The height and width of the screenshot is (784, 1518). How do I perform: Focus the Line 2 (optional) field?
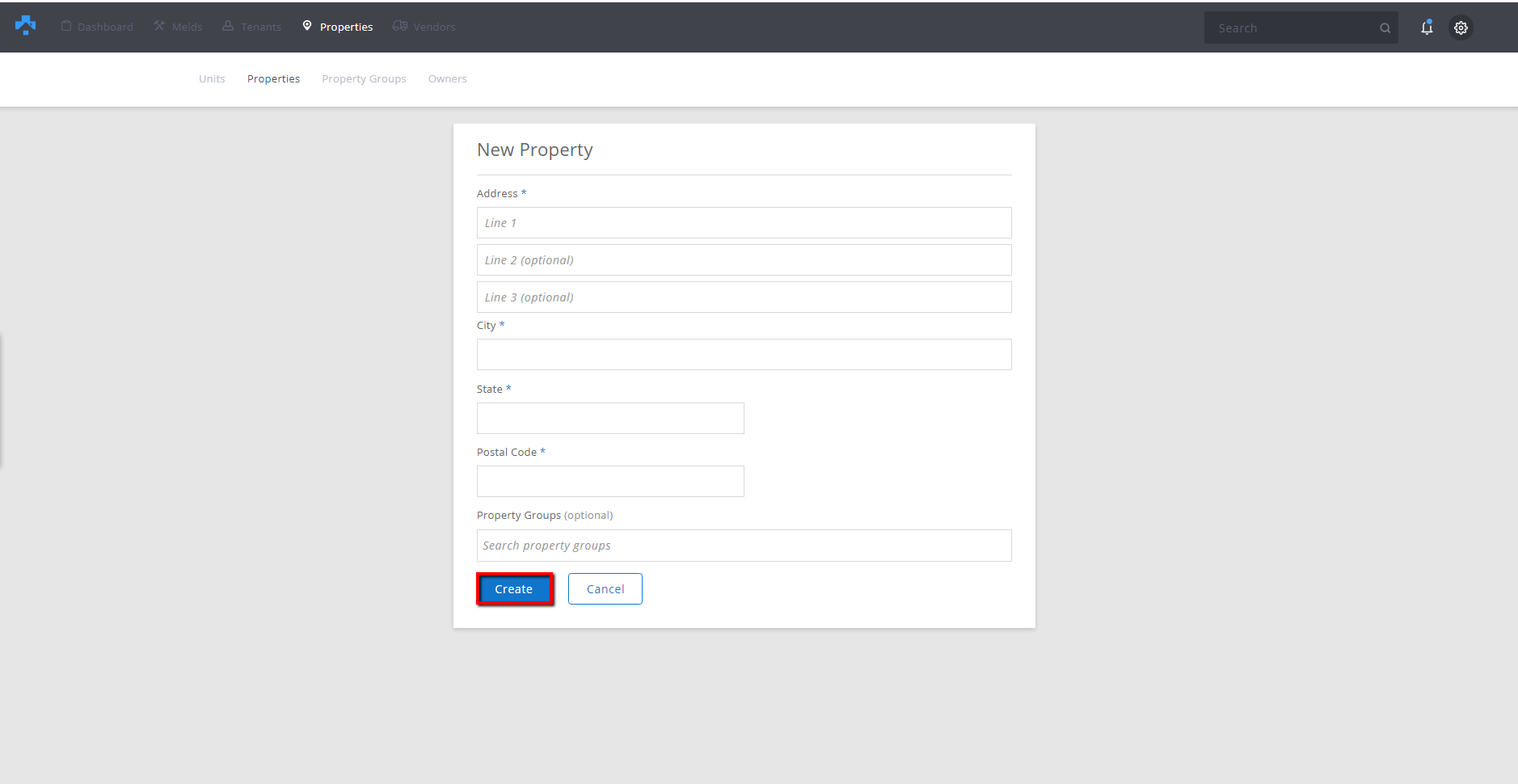click(744, 260)
